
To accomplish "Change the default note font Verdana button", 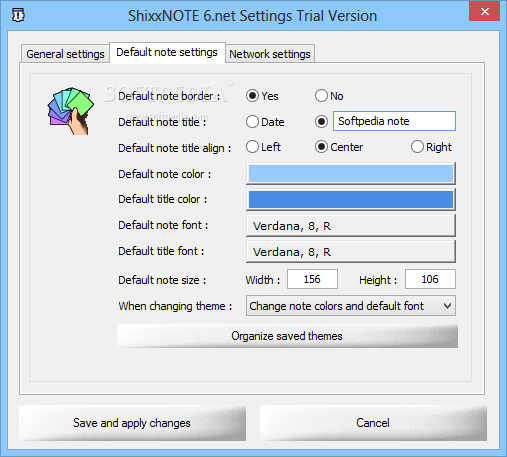I will point(351,226).
